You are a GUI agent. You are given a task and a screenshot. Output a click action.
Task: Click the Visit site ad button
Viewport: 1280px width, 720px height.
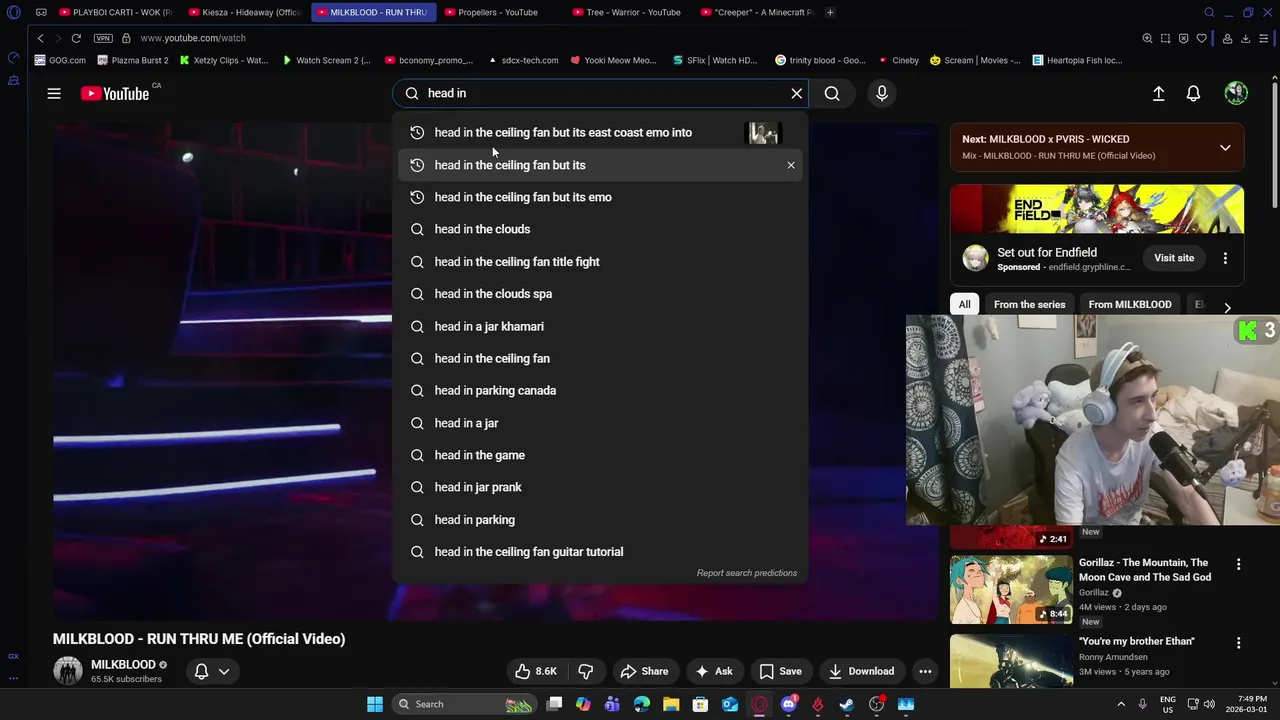[1174, 258]
